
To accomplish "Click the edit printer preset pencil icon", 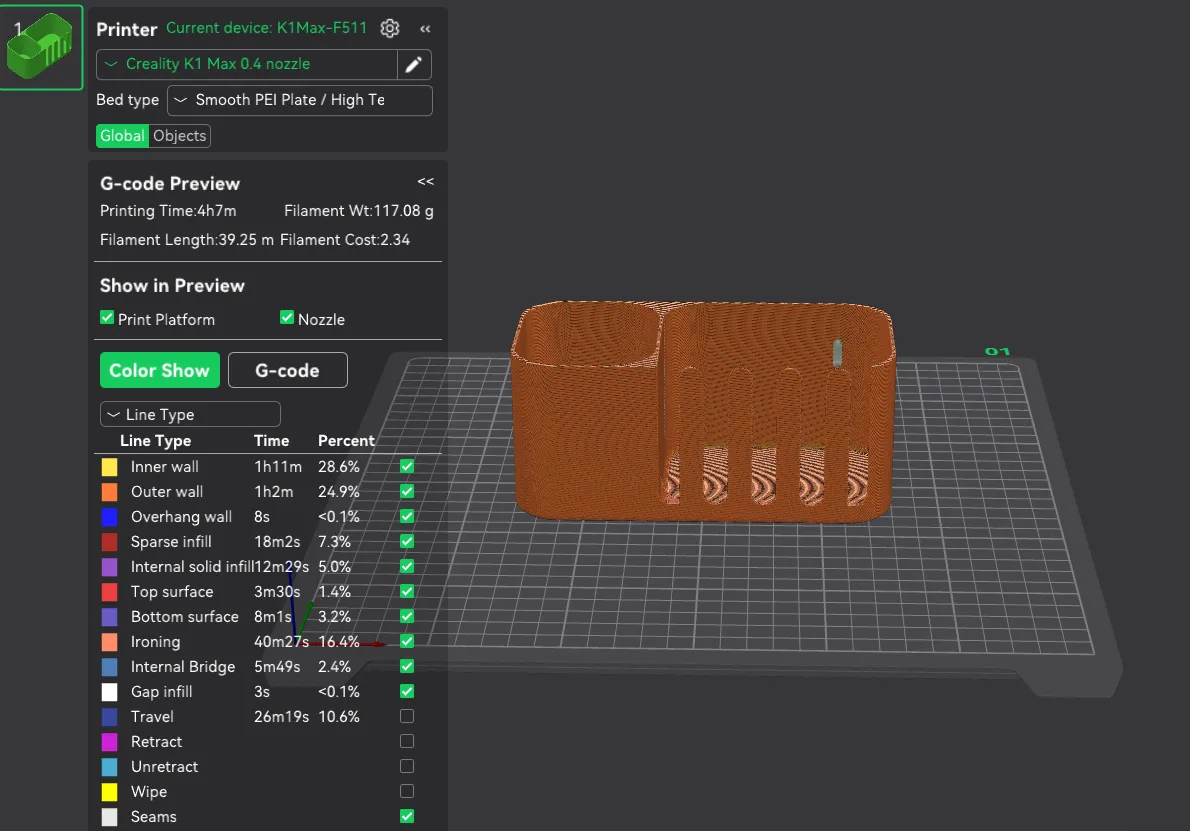I will tap(413, 65).
